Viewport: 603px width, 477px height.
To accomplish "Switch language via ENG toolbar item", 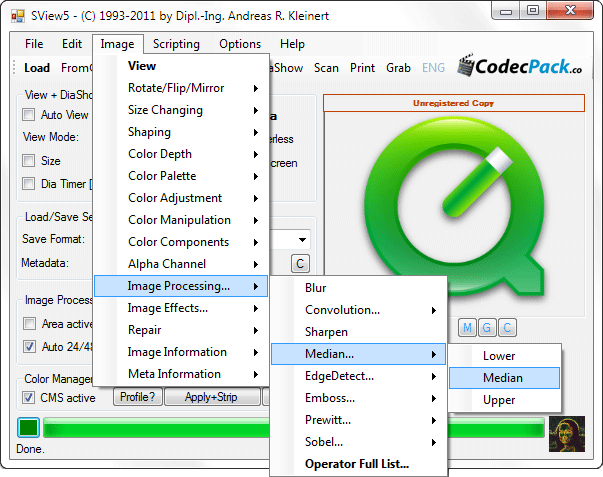I will tap(433, 68).
